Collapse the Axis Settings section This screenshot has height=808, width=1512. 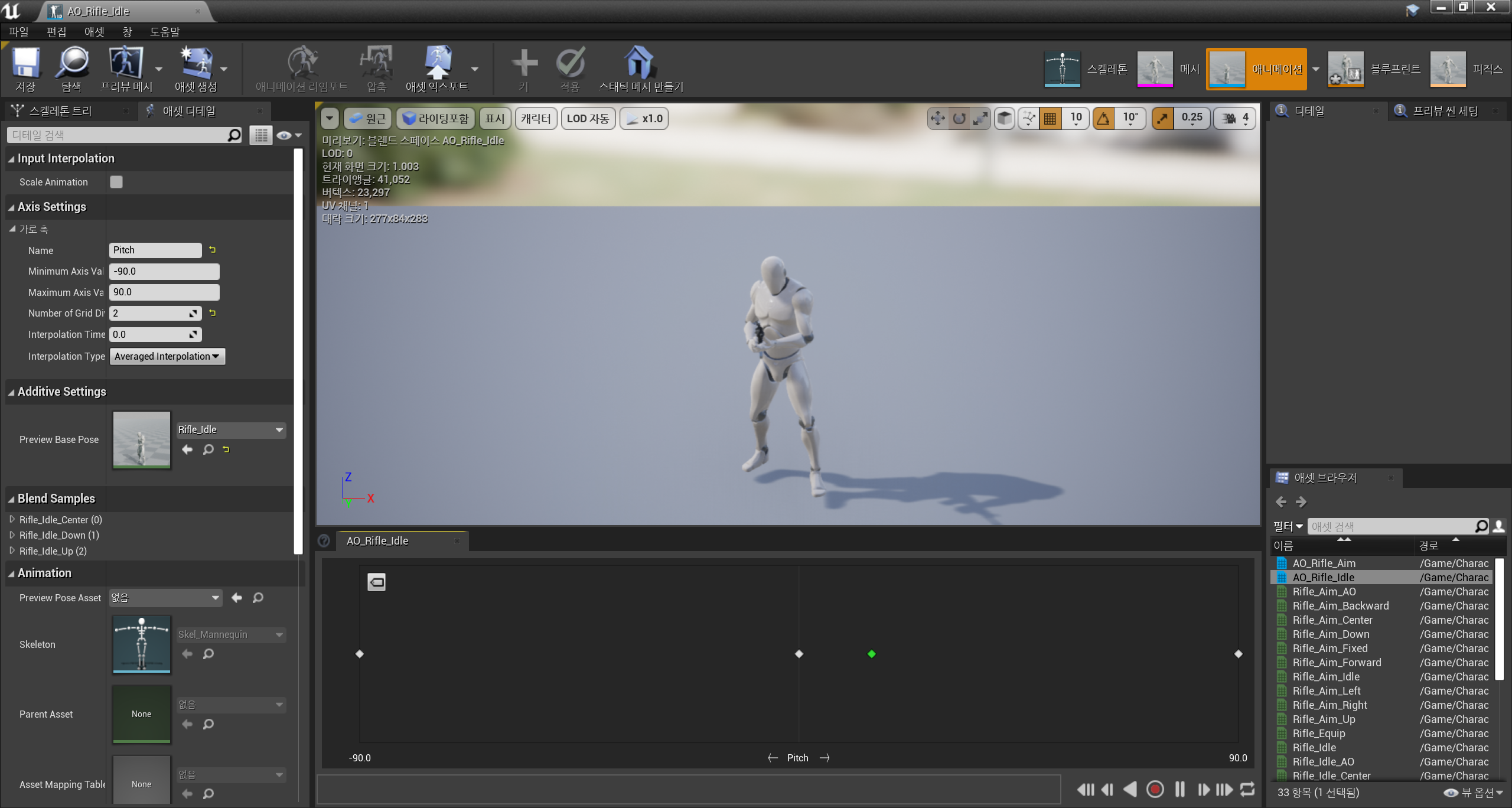click(11, 207)
